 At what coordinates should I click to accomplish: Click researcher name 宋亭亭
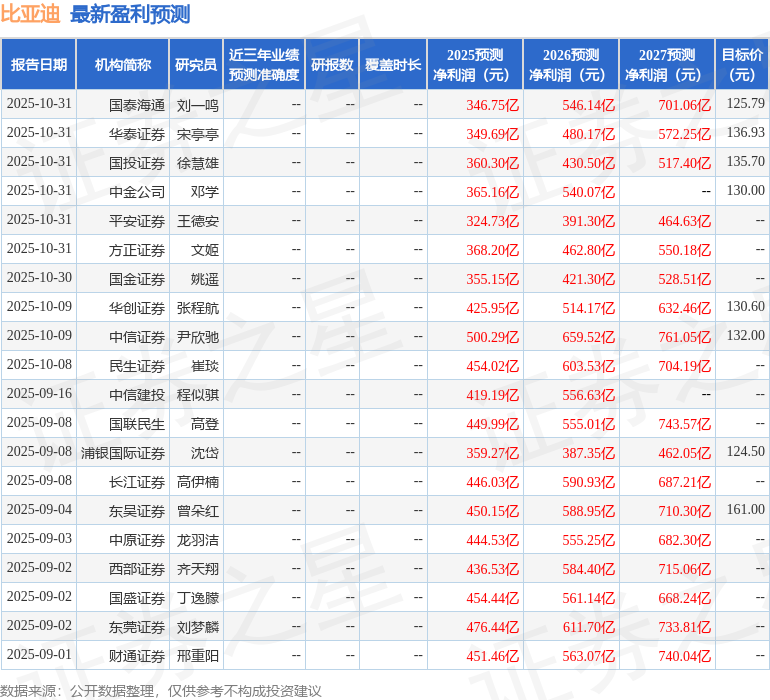197,134
